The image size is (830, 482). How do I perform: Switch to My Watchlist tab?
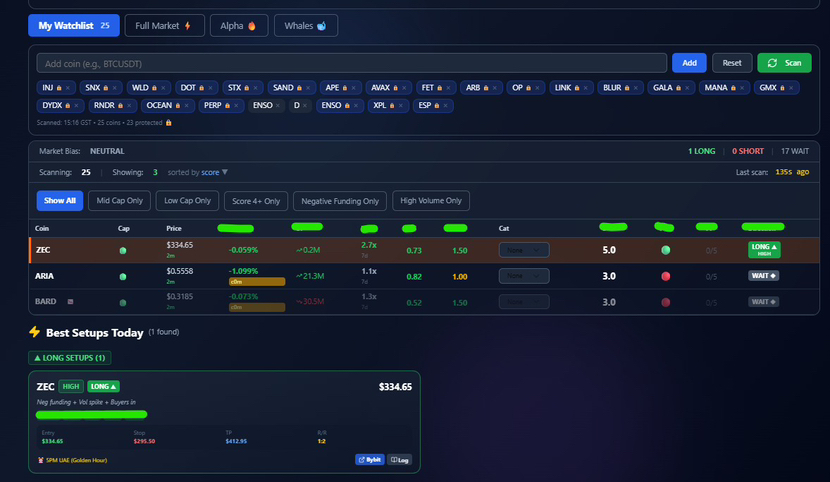pyautogui.click(x=74, y=25)
